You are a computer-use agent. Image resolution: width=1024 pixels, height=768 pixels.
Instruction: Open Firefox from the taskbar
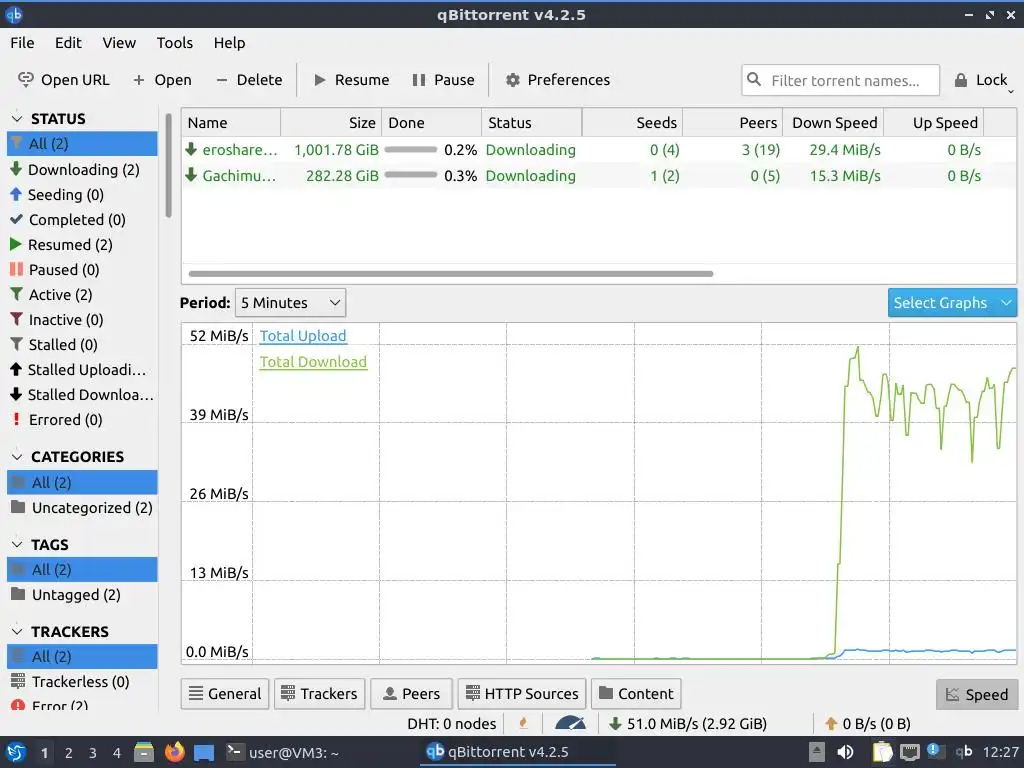pyautogui.click(x=174, y=752)
